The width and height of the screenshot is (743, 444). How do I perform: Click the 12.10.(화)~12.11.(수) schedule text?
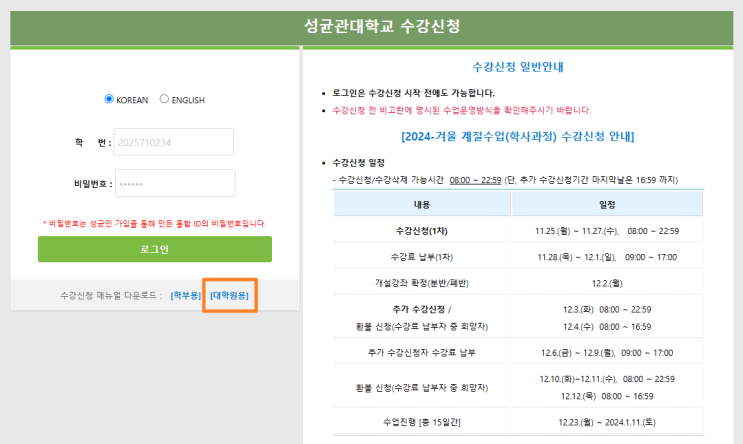(x=607, y=379)
